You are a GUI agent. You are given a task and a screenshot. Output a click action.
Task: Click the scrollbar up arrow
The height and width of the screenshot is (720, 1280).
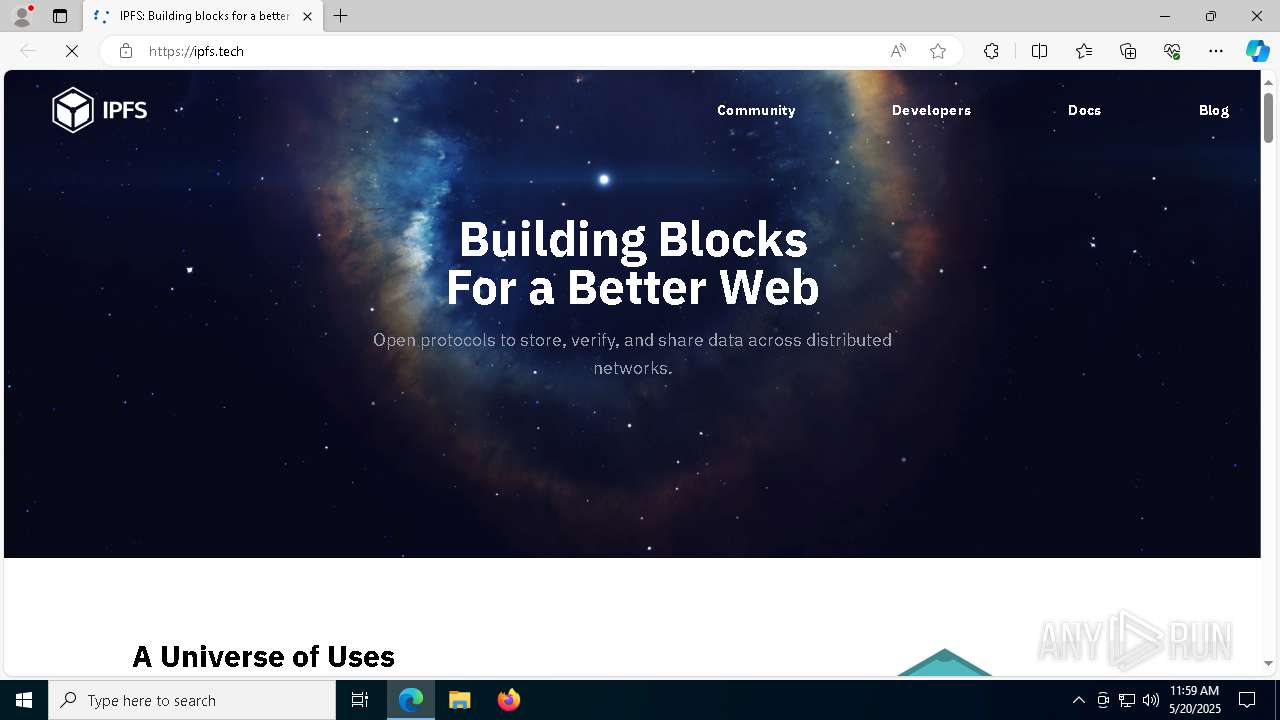click(1268, 81)
